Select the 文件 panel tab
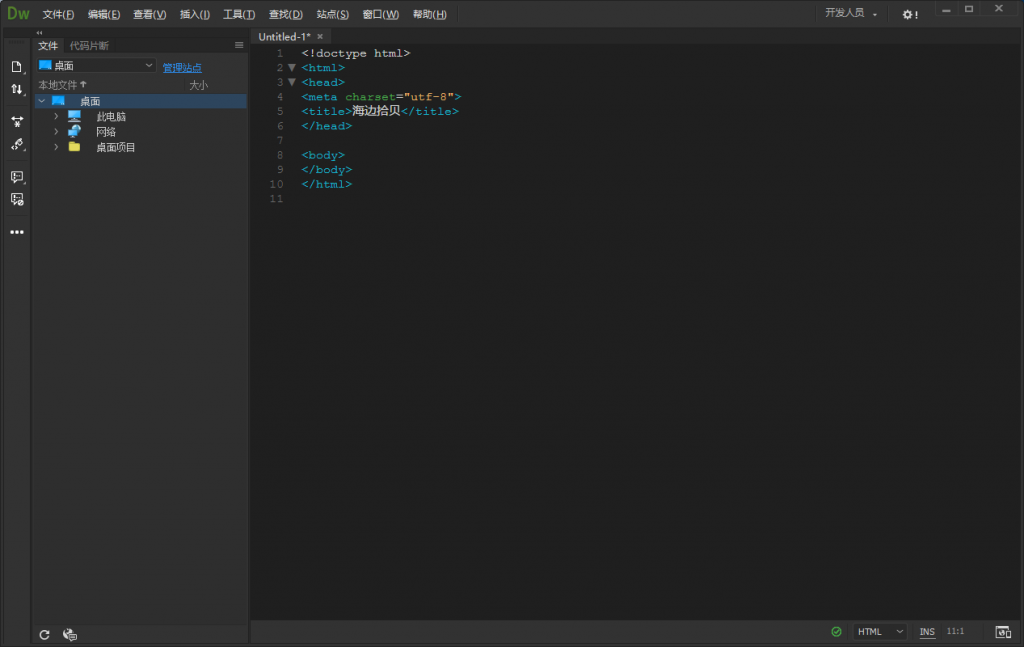The height and width of the screenshot is (647, 1024). tap(48, 46)
